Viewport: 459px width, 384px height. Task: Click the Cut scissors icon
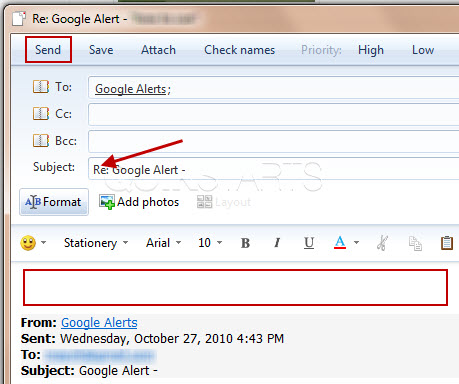[x=382, y=243]
